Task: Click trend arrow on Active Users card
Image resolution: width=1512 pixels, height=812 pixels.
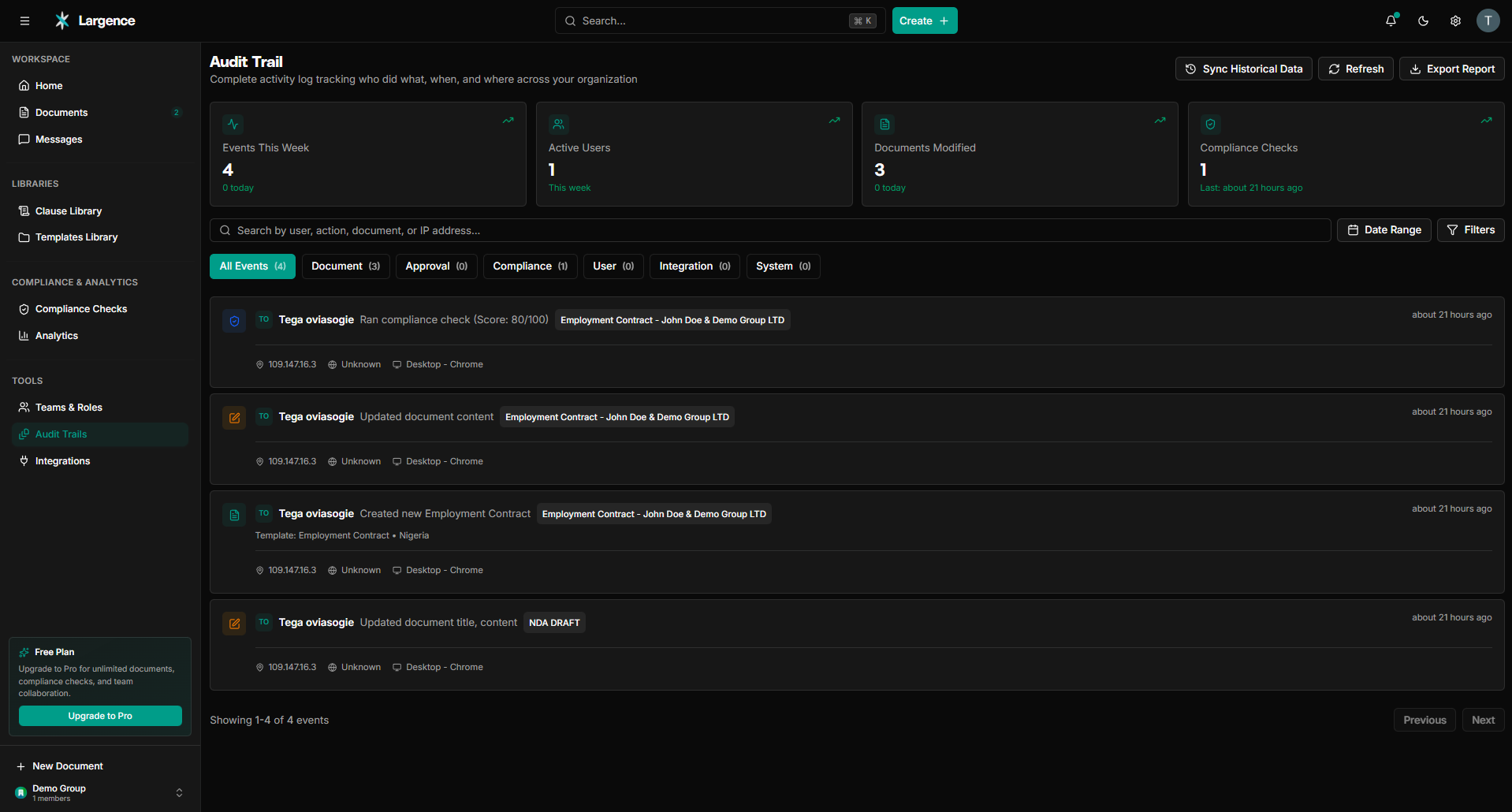Action: [x=834, y=121]
